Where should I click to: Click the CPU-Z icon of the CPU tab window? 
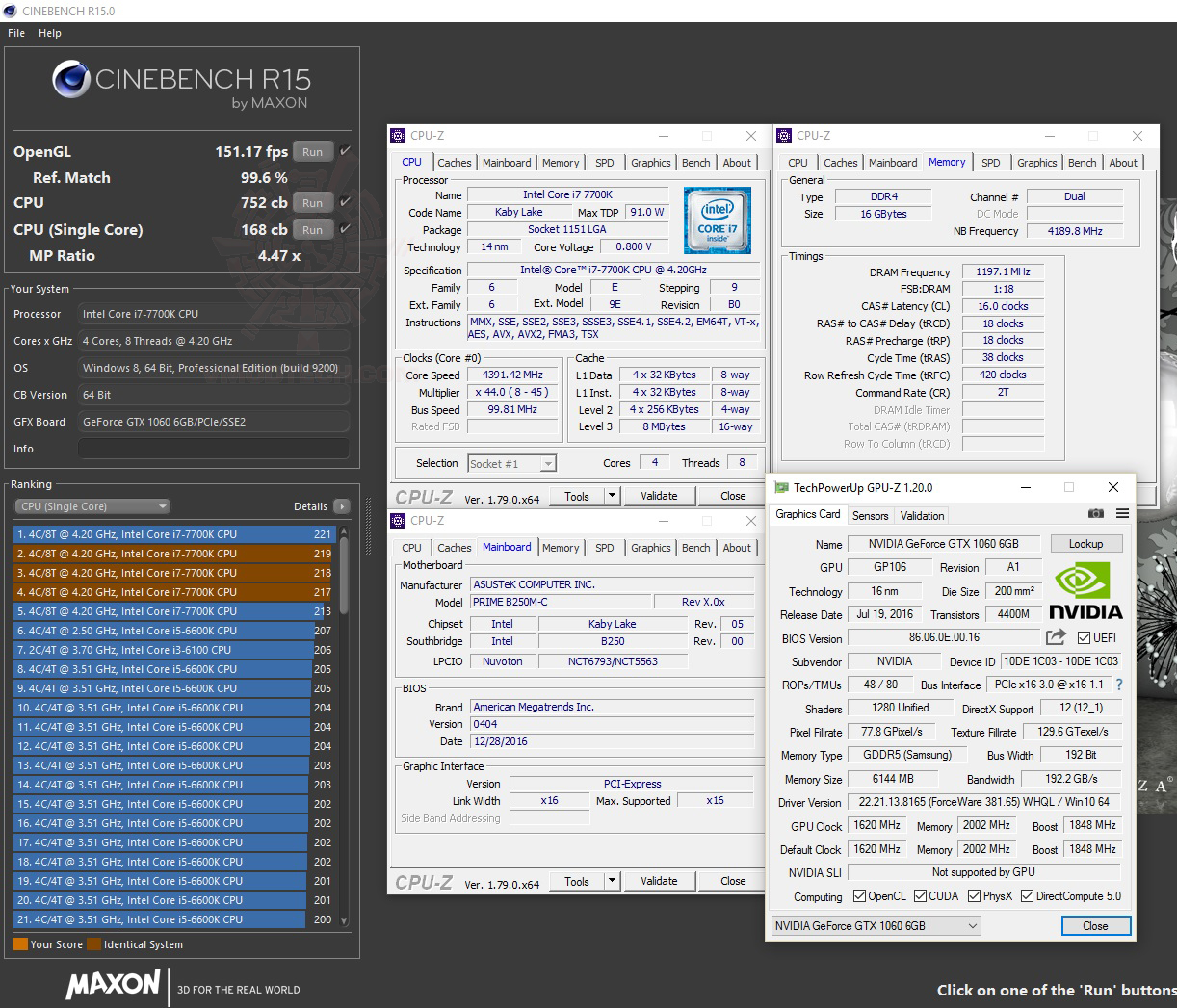399,136
